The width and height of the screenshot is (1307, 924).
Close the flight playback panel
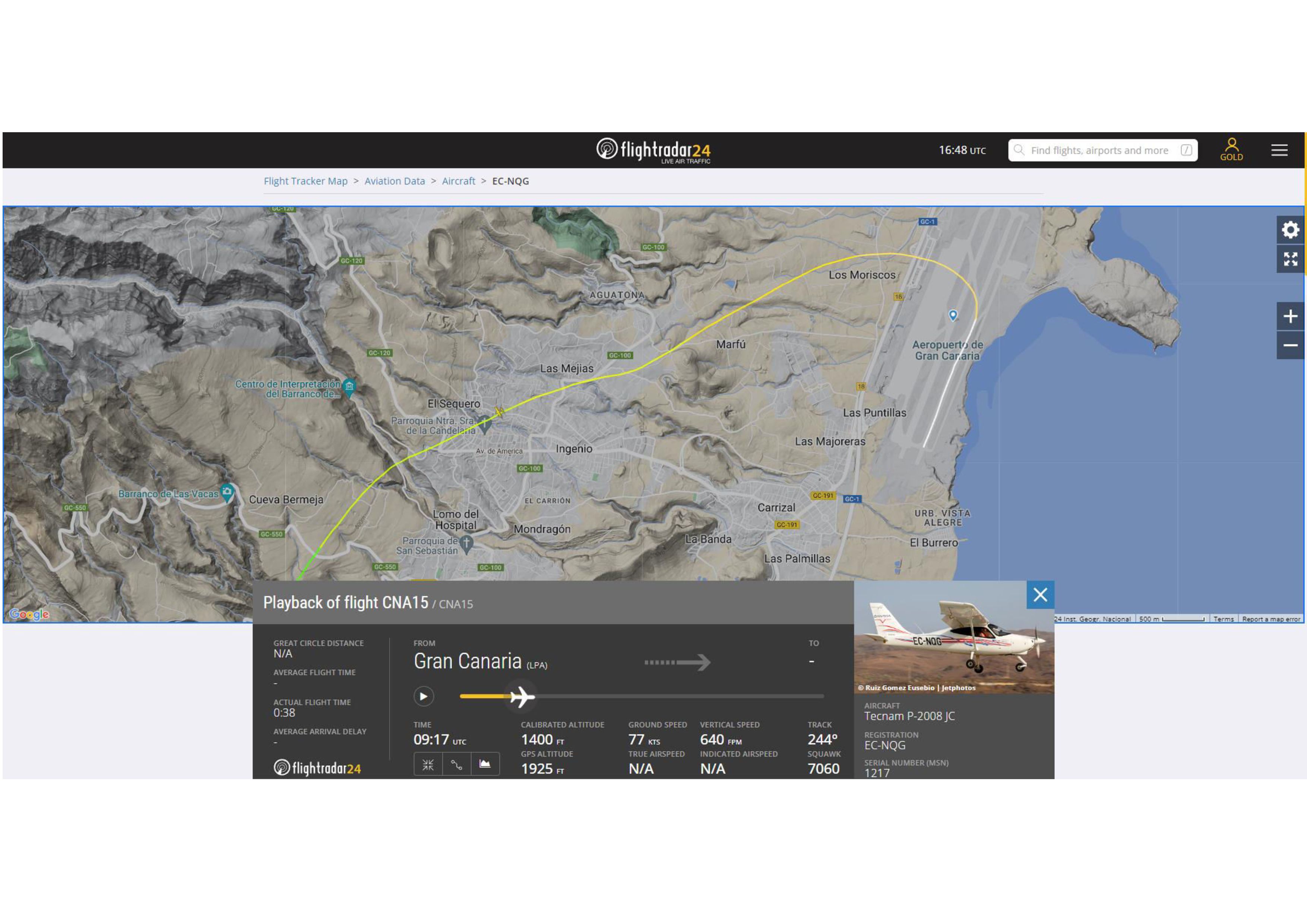[x=1040, y=594]
